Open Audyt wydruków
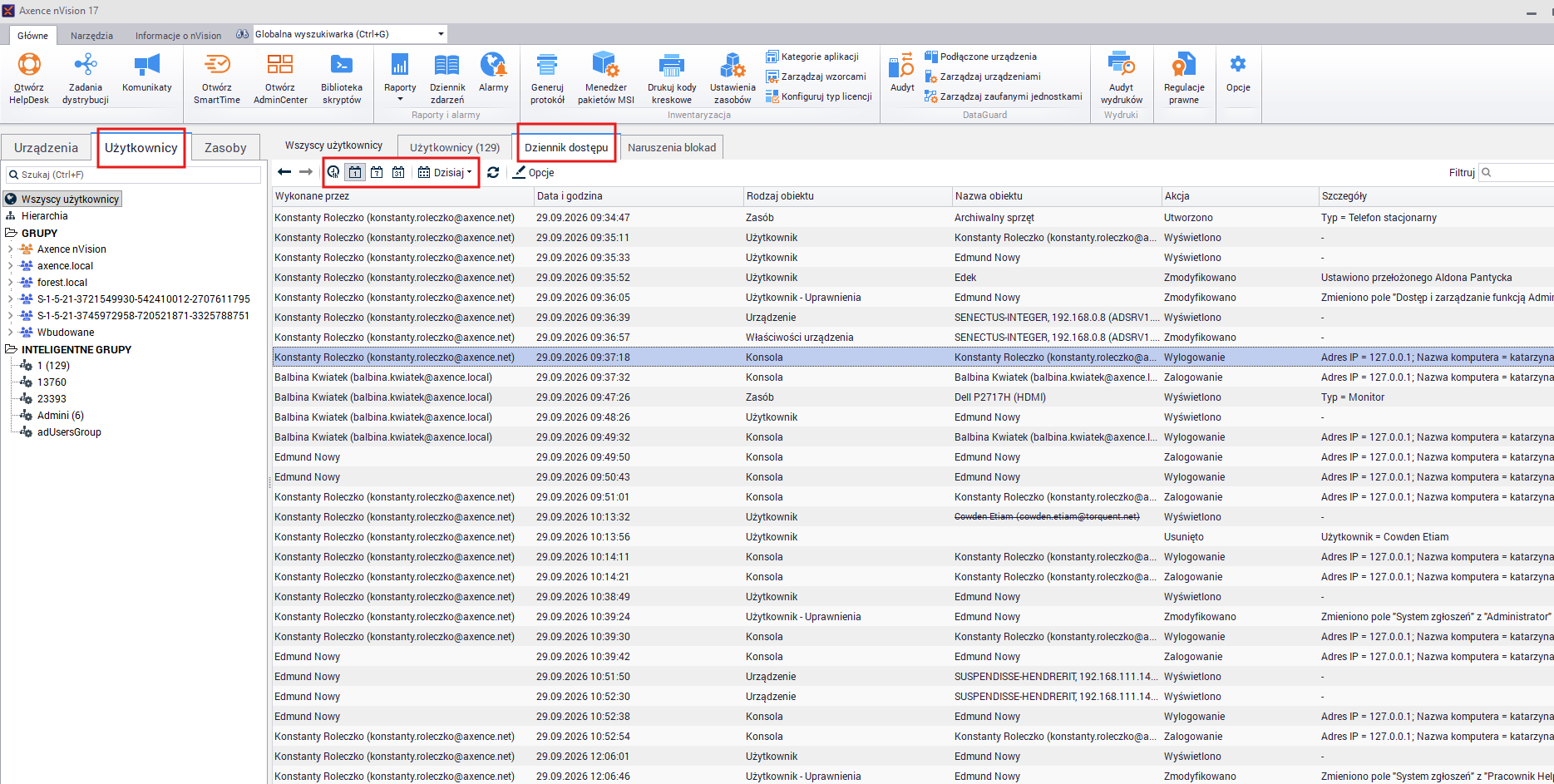Image resolution: width=1554 pixels, height=784 pixels. point(1121,77)
